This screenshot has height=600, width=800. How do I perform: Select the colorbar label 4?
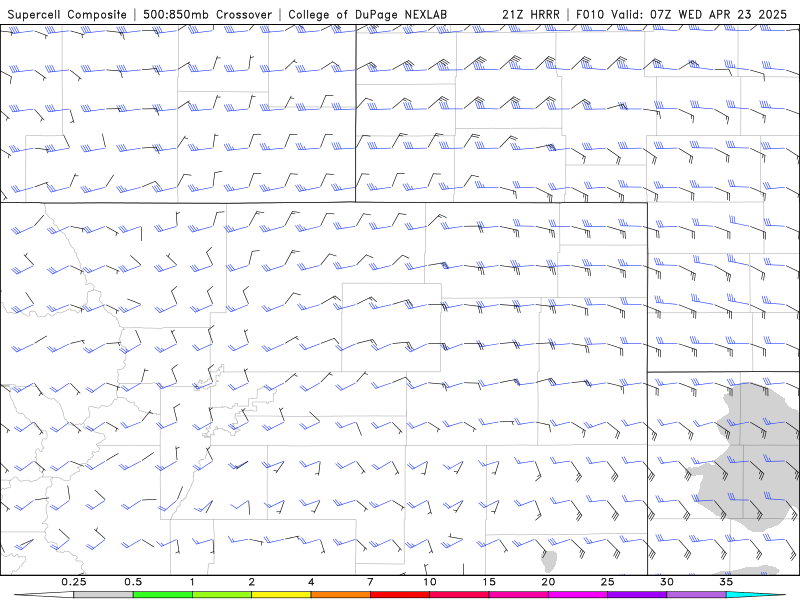coord(311,582)
